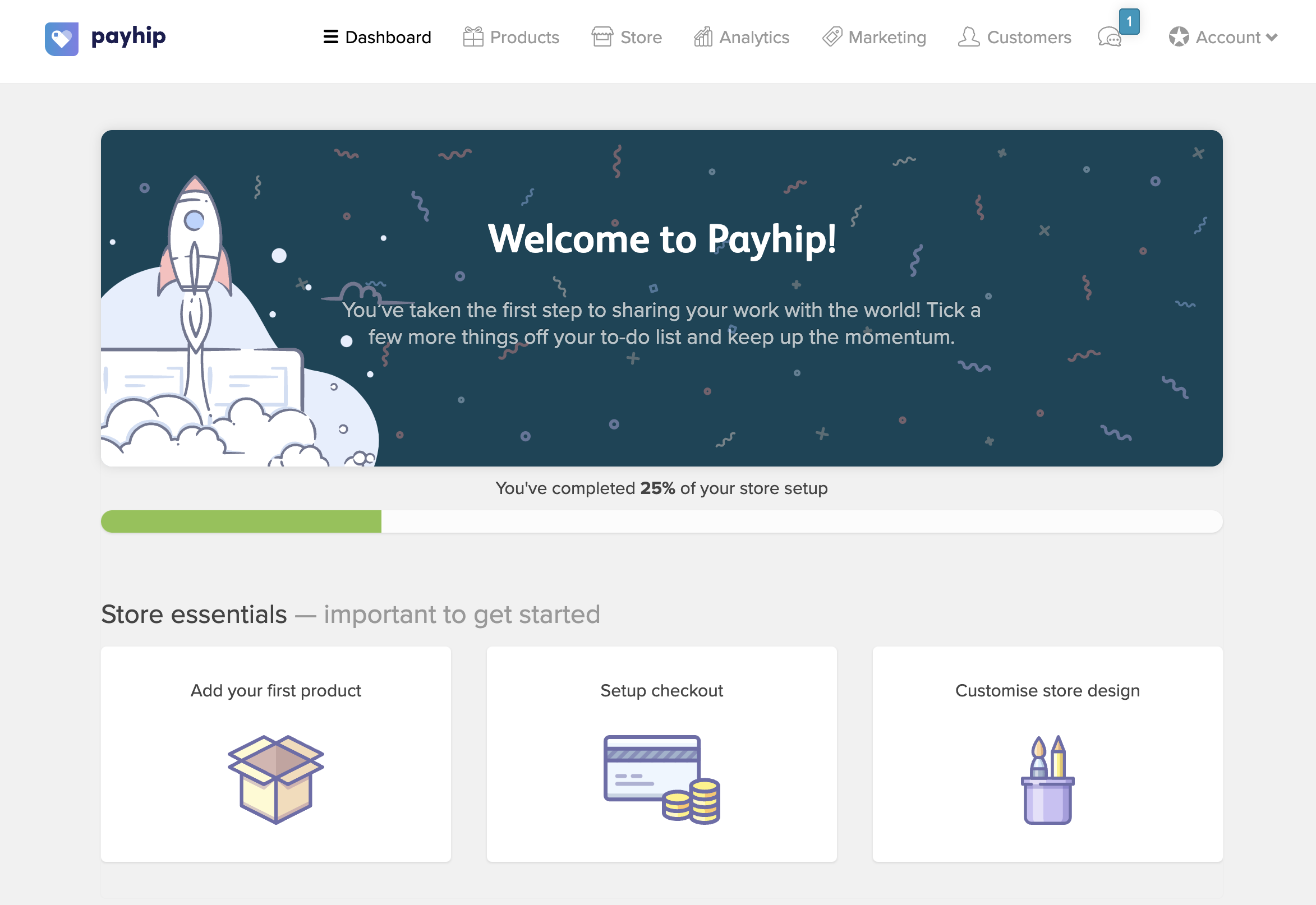This screenshot has height=905, width=1316.
Task: Open the chat messages bubble icon
Action: point(1109,38)
